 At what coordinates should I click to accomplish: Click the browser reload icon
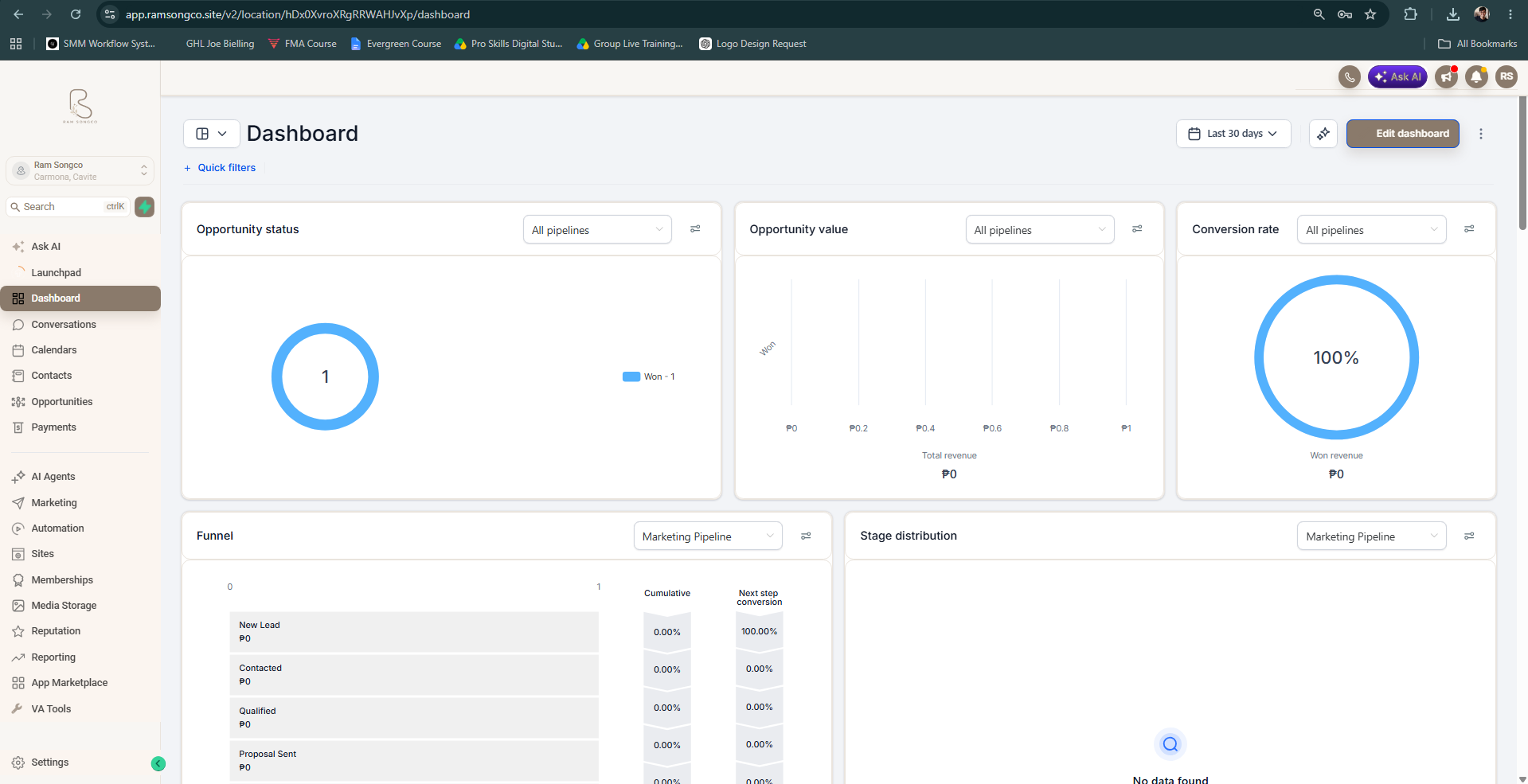(76, 14)
